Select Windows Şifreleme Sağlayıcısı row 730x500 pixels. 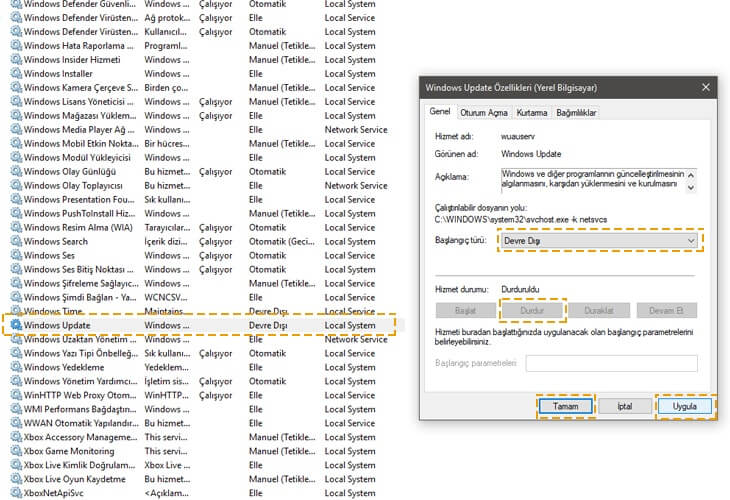tap(199, 283)
